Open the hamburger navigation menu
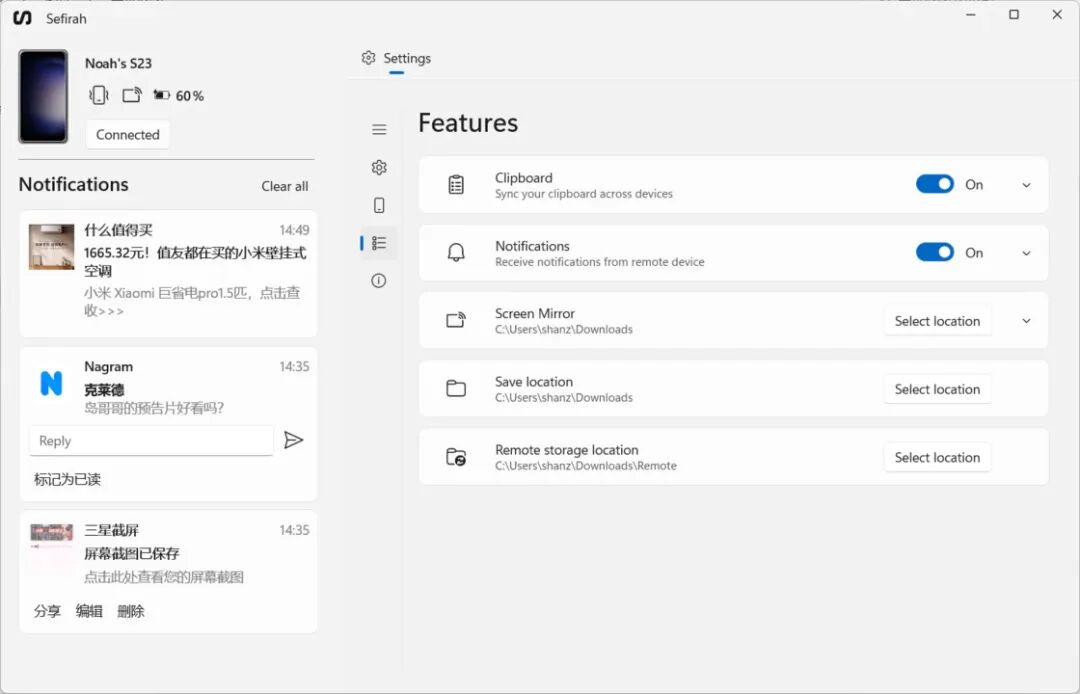1080x694 pixels. (x=379, y=129)
